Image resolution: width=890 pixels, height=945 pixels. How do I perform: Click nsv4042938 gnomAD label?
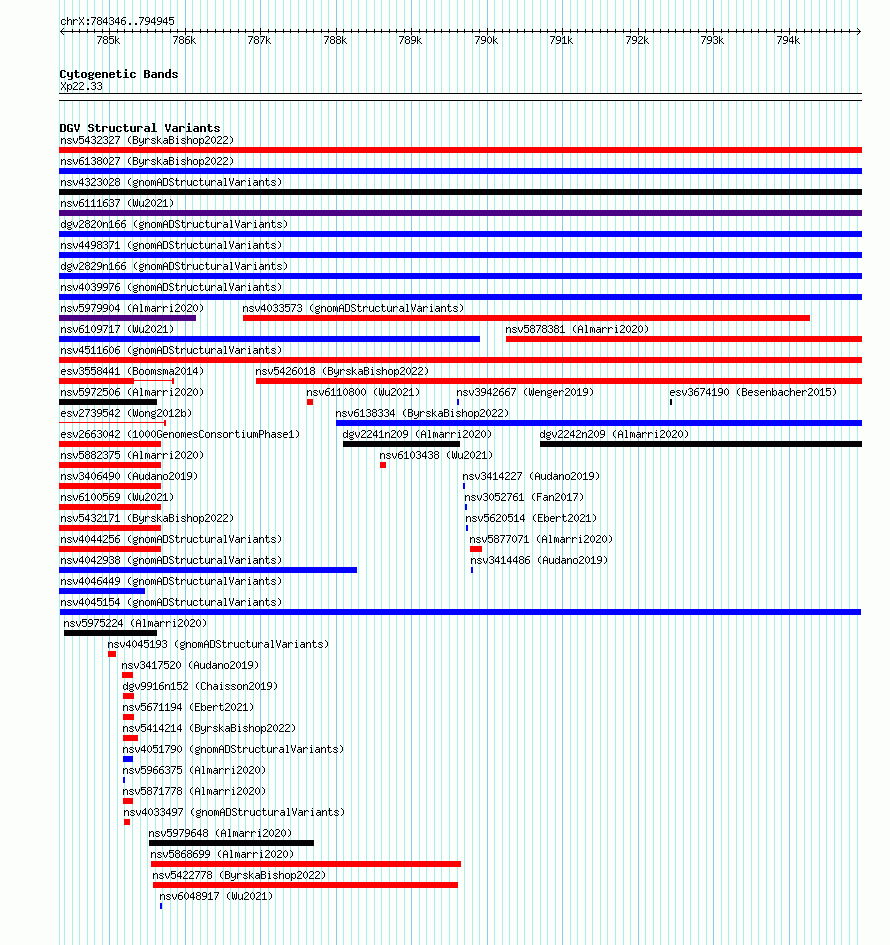171,560
